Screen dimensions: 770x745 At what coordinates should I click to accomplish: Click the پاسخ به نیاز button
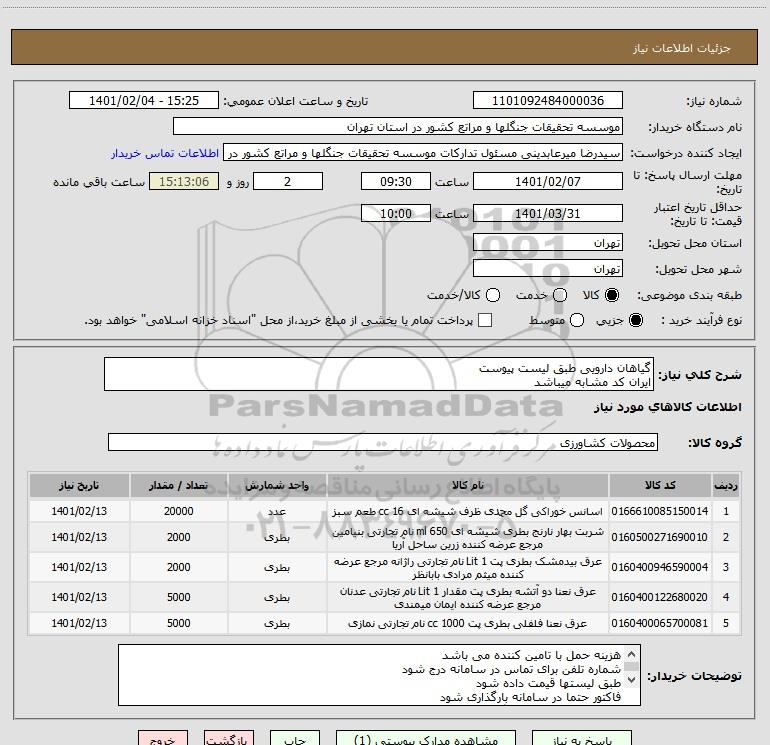tap(582, 738)
